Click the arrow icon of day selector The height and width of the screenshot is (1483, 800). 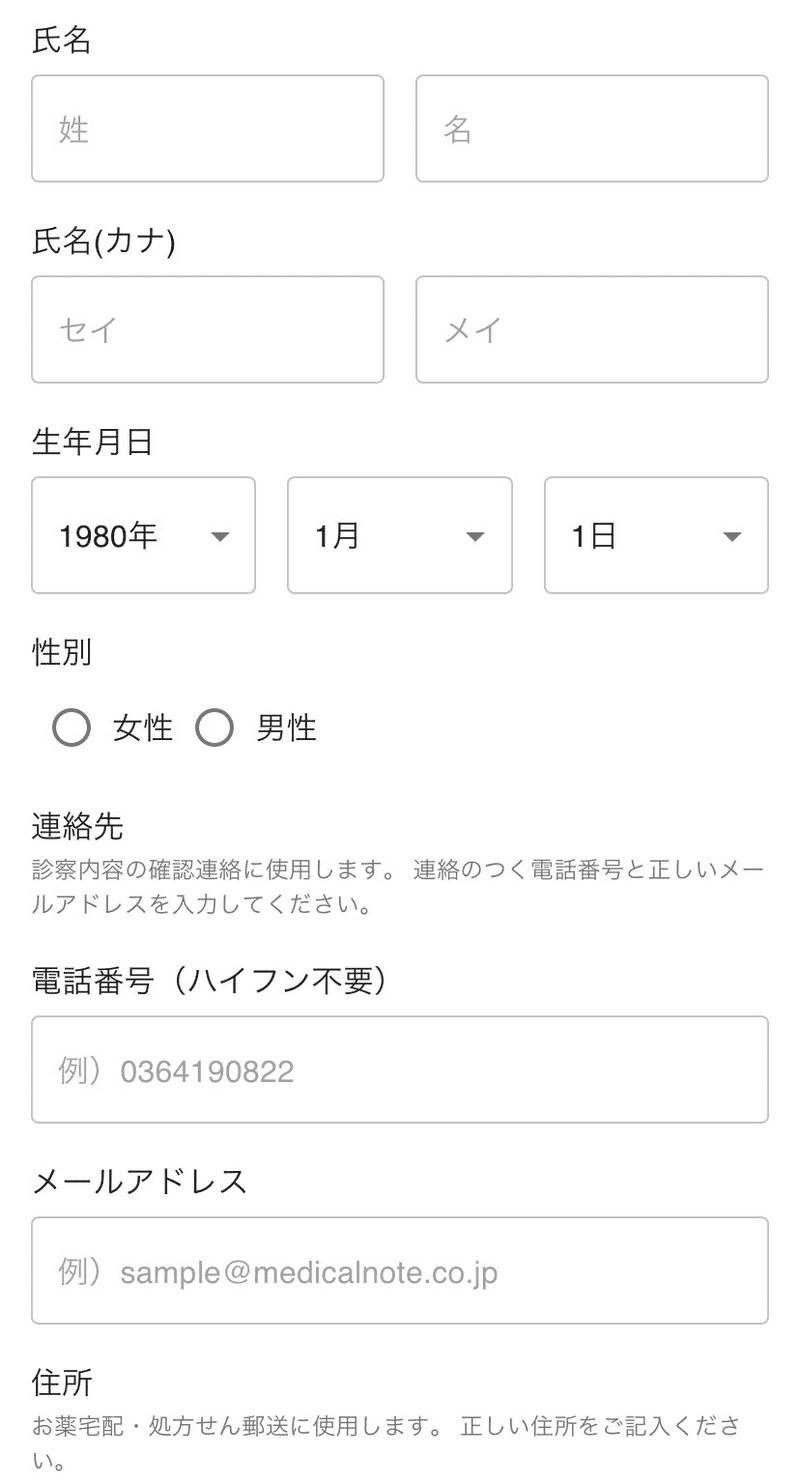pos(732,537)
